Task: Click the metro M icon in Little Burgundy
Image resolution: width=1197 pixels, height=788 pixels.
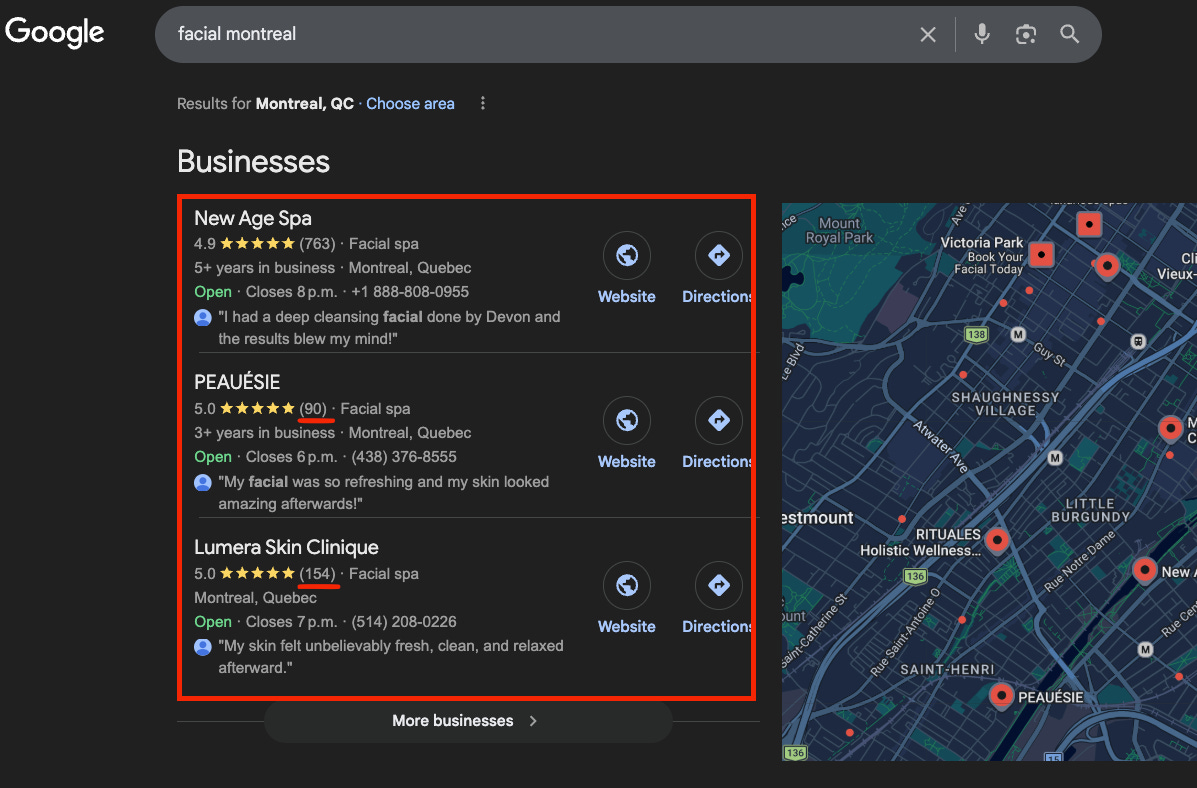Action: pos(1055,457)
